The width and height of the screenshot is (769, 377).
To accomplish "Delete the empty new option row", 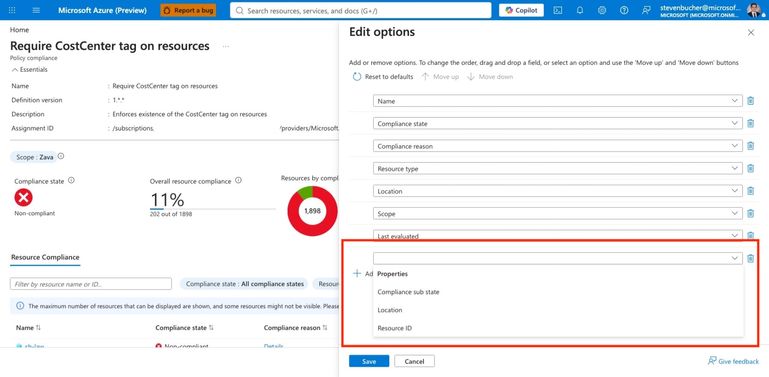I will coord(750,258).
